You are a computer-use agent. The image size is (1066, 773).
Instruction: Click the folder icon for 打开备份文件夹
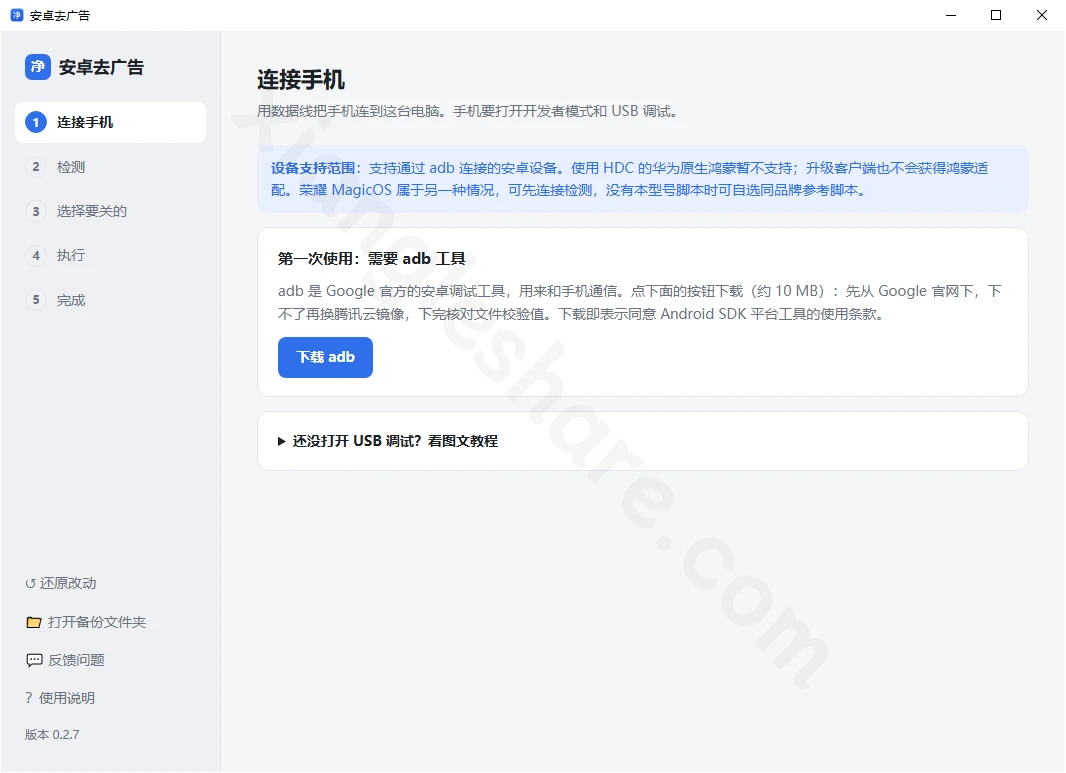tap(34, 622)
